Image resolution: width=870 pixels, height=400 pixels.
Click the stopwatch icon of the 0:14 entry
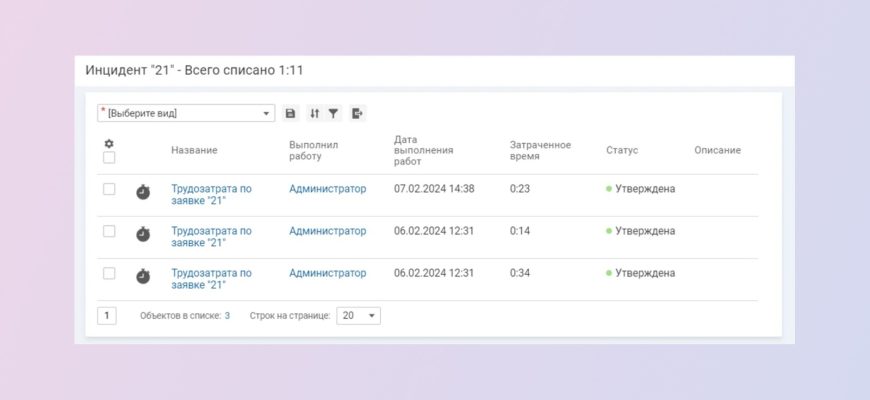pos(143,234)
